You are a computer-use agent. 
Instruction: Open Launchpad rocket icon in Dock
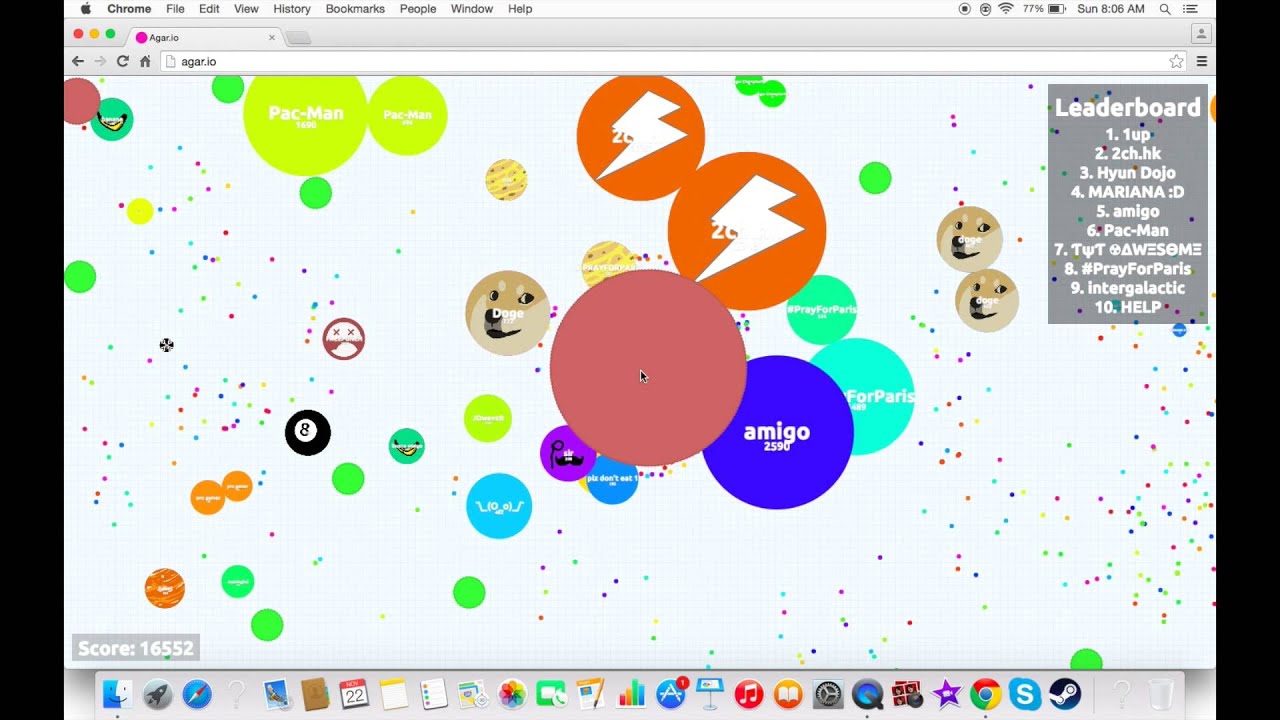157,694
